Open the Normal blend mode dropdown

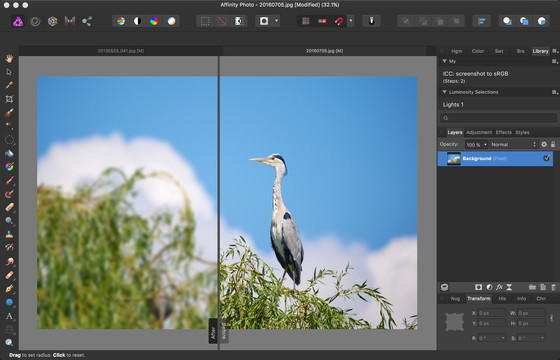(513, 144)
